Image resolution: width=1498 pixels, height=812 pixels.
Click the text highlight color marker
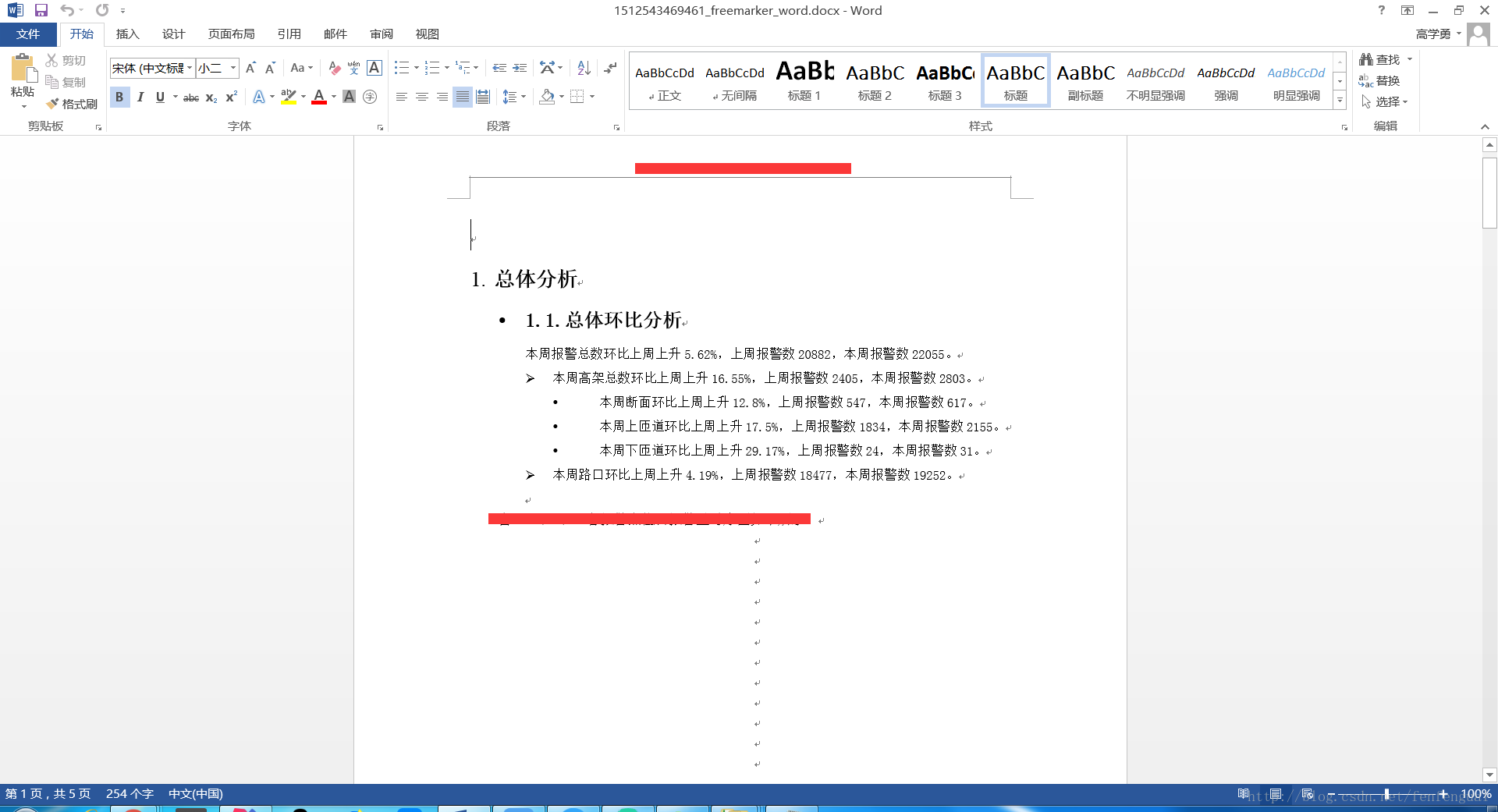(288, 97)
